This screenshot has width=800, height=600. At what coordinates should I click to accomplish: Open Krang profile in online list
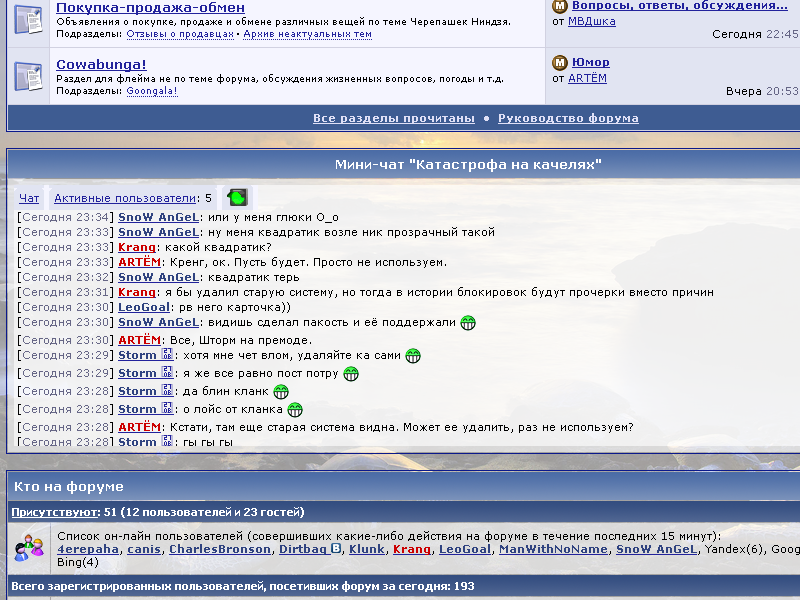412,549
